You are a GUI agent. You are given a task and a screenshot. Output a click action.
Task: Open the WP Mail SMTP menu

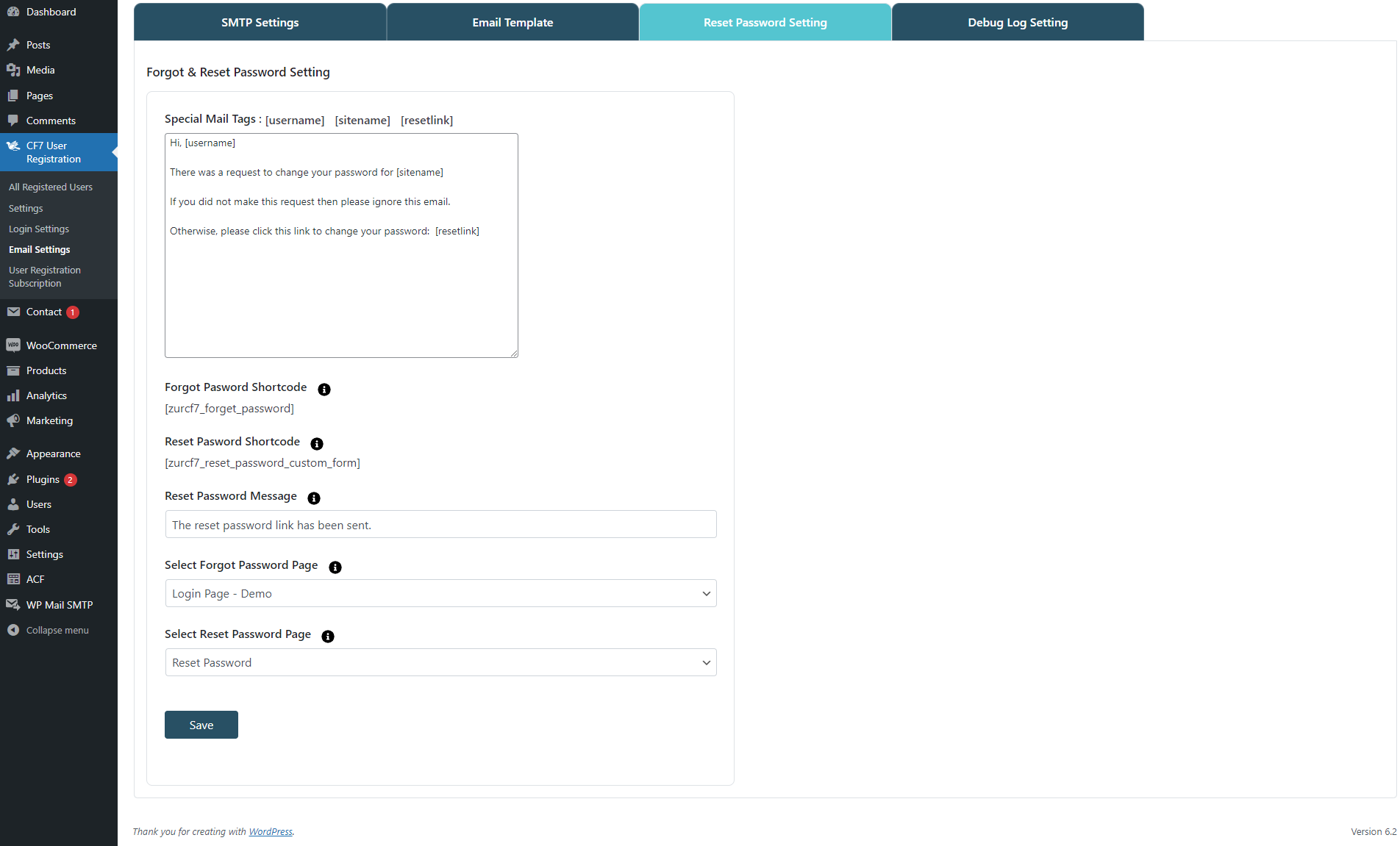[x=59, y=605]
